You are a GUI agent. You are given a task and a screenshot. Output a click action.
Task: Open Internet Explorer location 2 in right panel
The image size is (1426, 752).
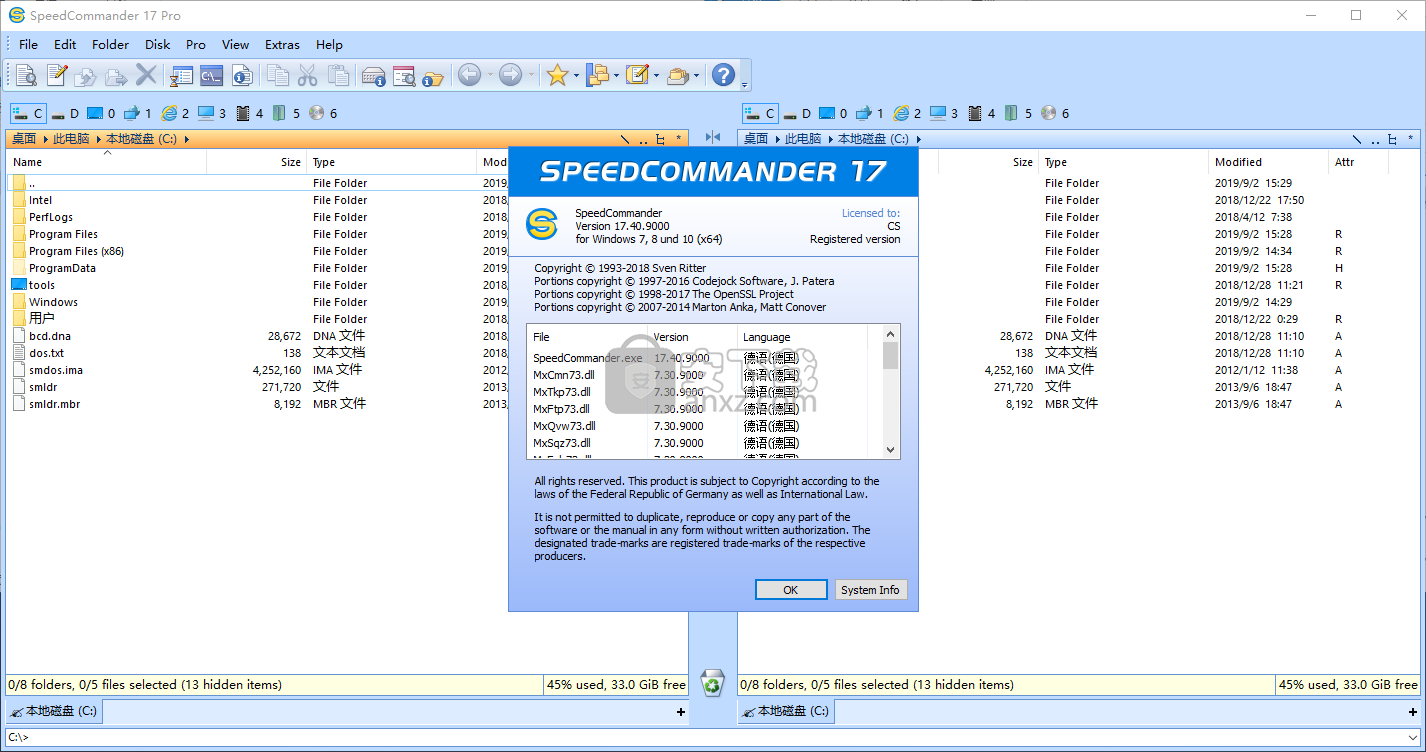pos(906,113)
